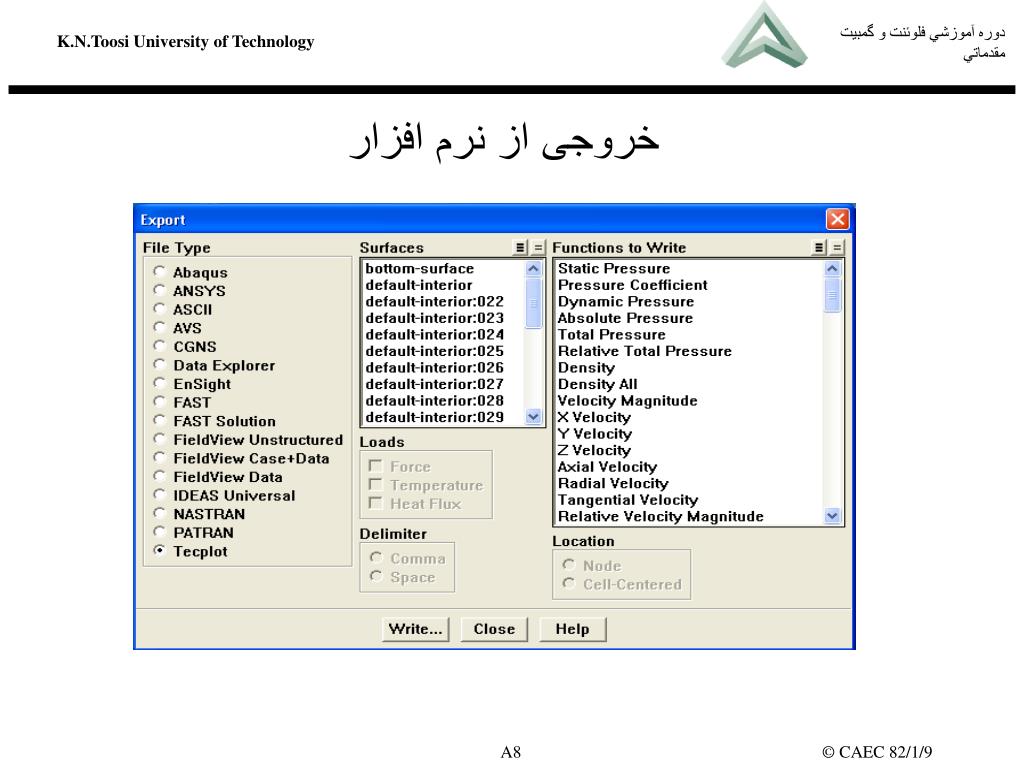The height and width of the screenshot is (768, 1024).
Task: Open Help for Export dialog
Action: (573, 629)
